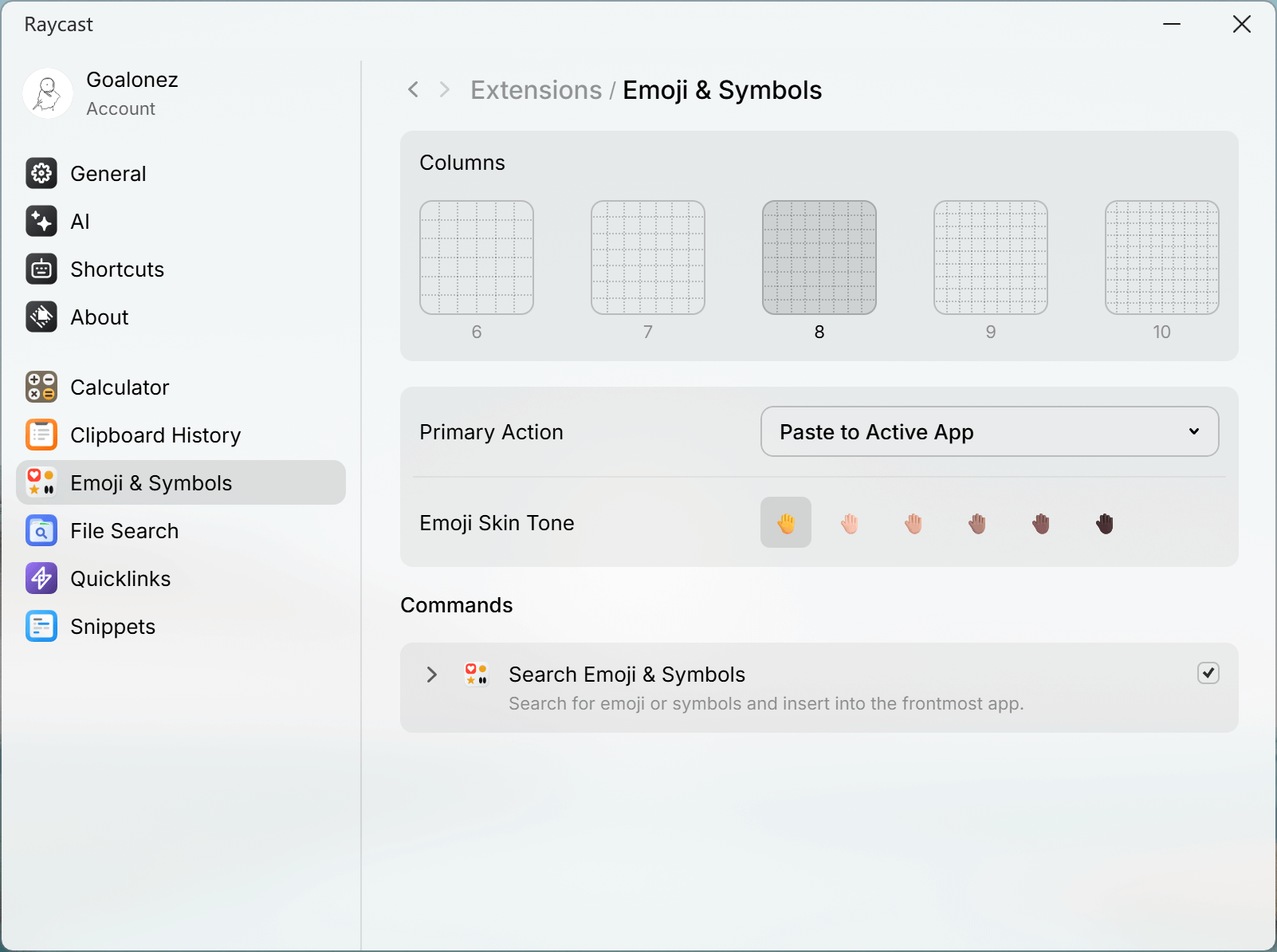Select the medium skin tone hand

(x=977, y=523)
